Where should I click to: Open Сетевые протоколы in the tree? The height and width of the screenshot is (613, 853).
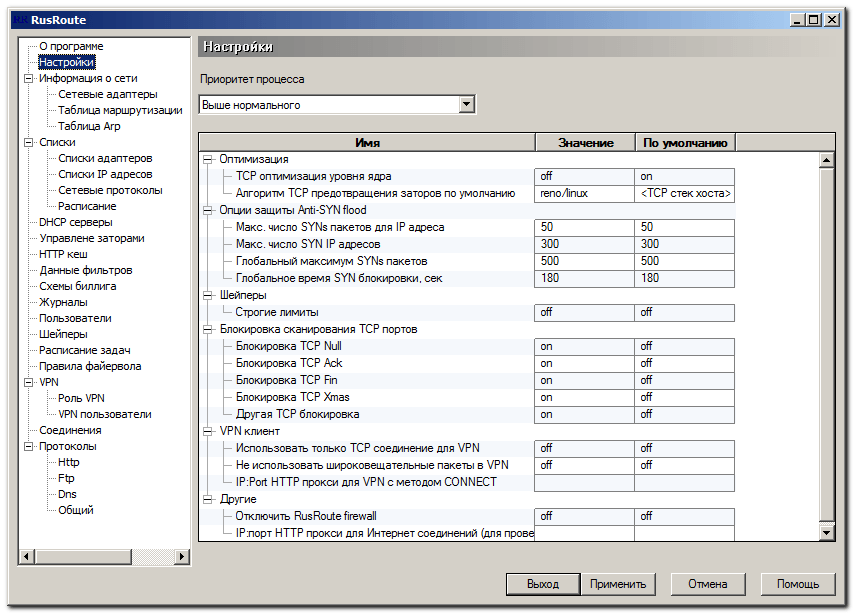(x=110, y=190)
